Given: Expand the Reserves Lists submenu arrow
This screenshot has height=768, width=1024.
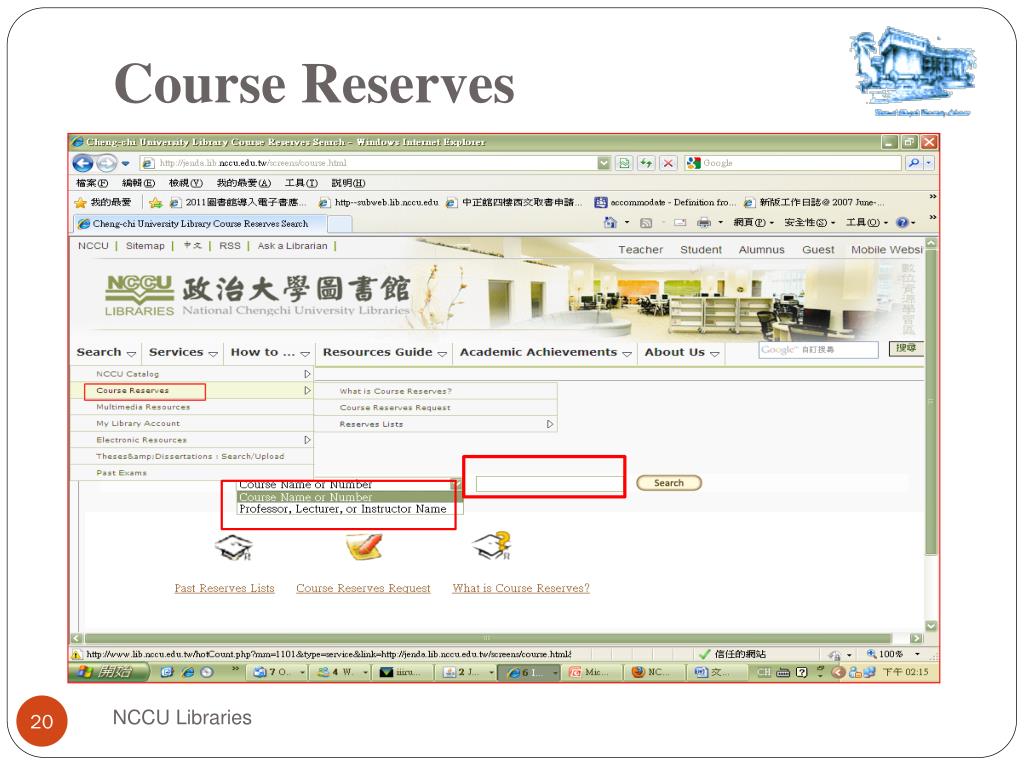Looking at the screenshot, I should 550,424.
